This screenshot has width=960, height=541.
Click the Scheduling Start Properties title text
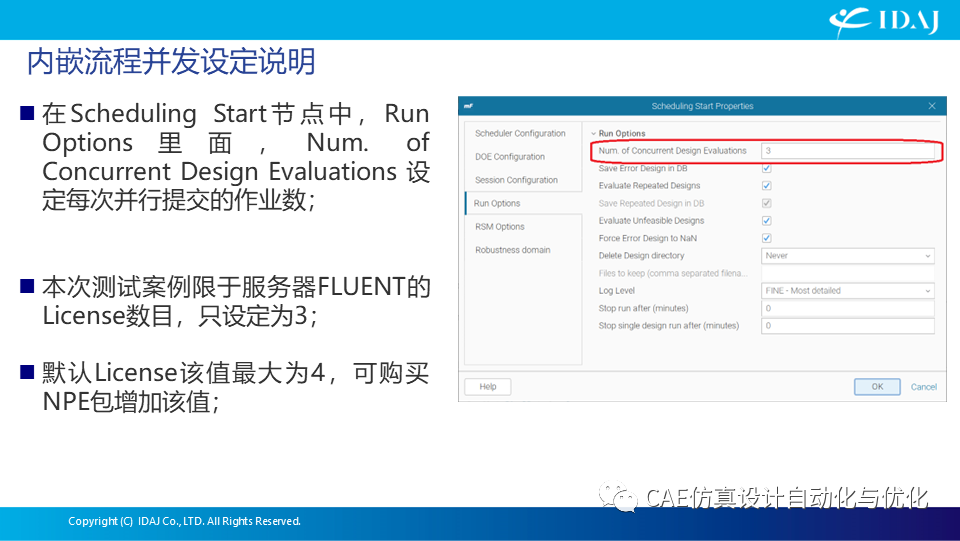702,106
